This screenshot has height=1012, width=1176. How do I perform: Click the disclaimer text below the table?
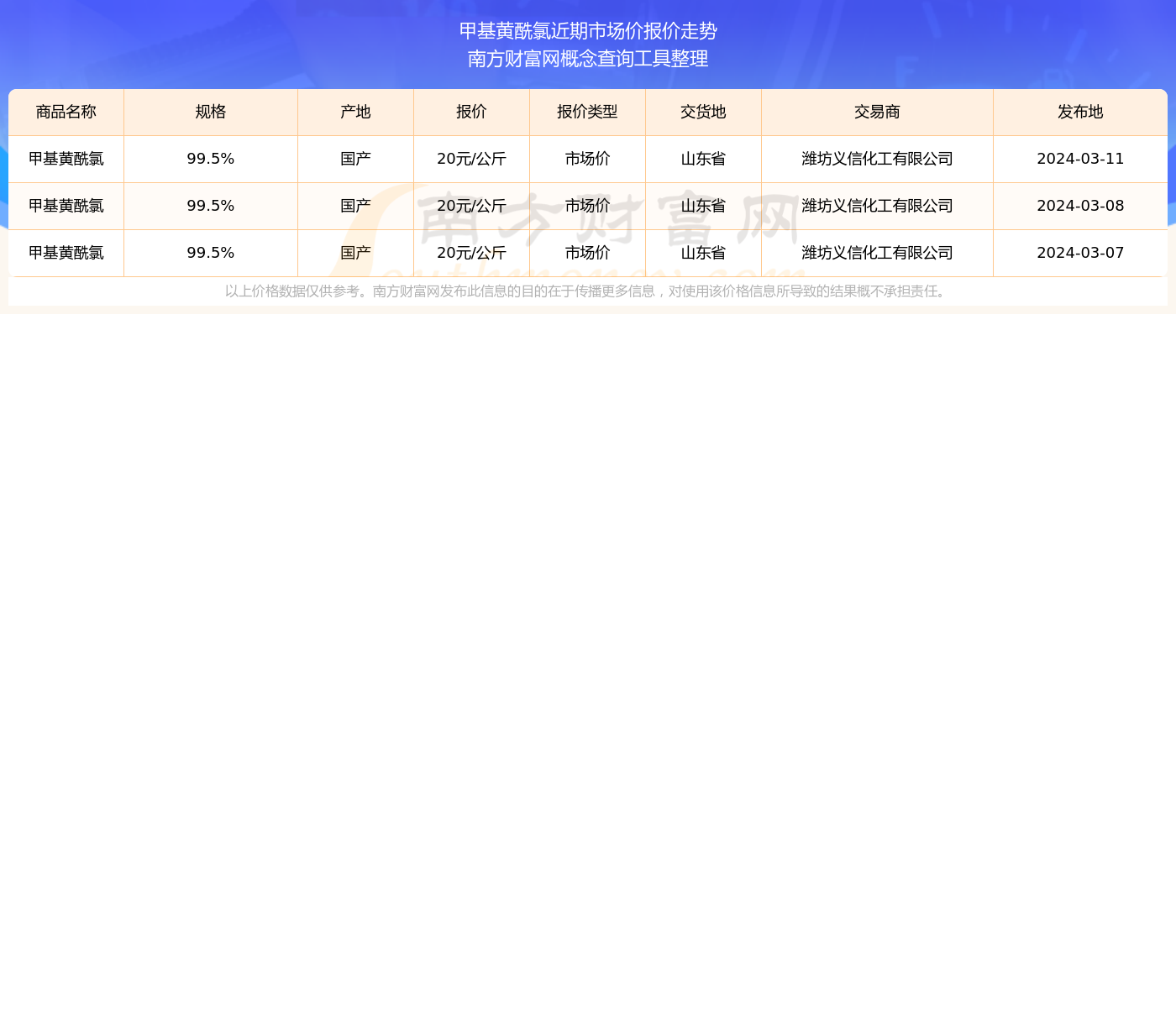[x=588, y=291]
